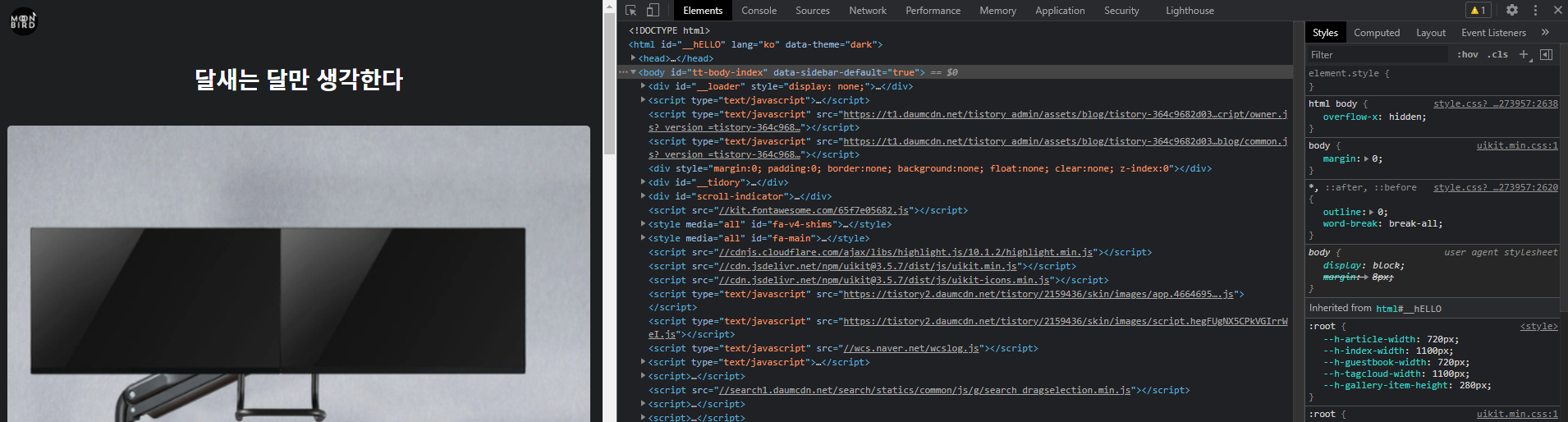Viewport: 1568px width, 422px height.
Task: Toggle the .cls element classes panel
Action: [1498, 54]
